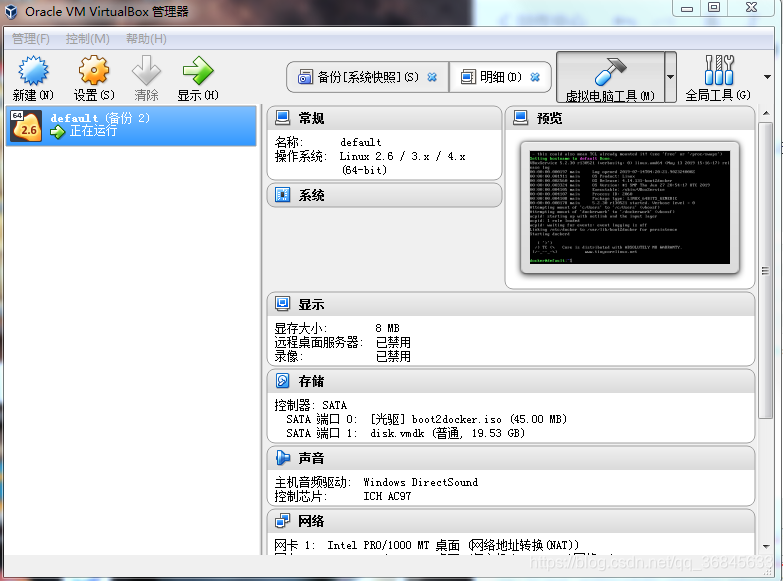This screenshot has width=783, height=581.
Task: Click the boot2docker.iso storage entry
Action: [x=468, y=419]
